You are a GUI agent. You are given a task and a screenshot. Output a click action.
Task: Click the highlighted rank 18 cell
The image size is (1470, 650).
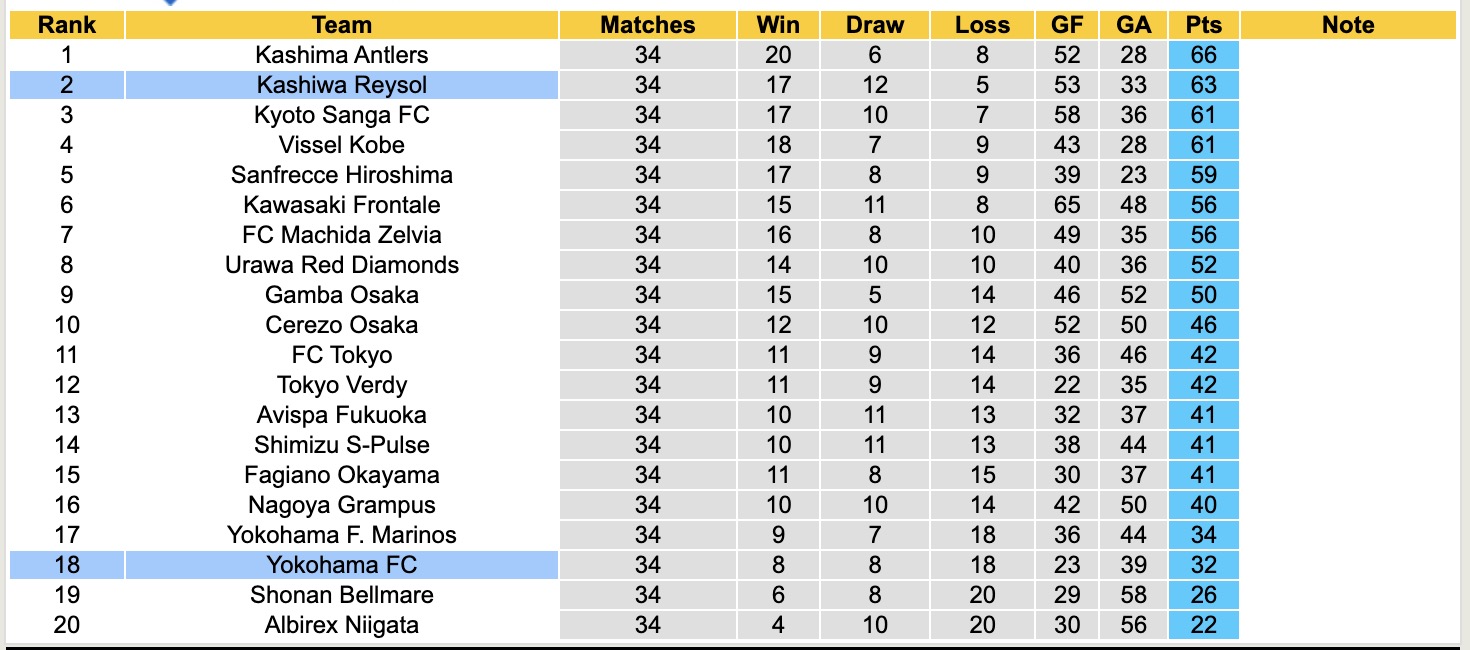pyautogui.click(x=66, y=565)
